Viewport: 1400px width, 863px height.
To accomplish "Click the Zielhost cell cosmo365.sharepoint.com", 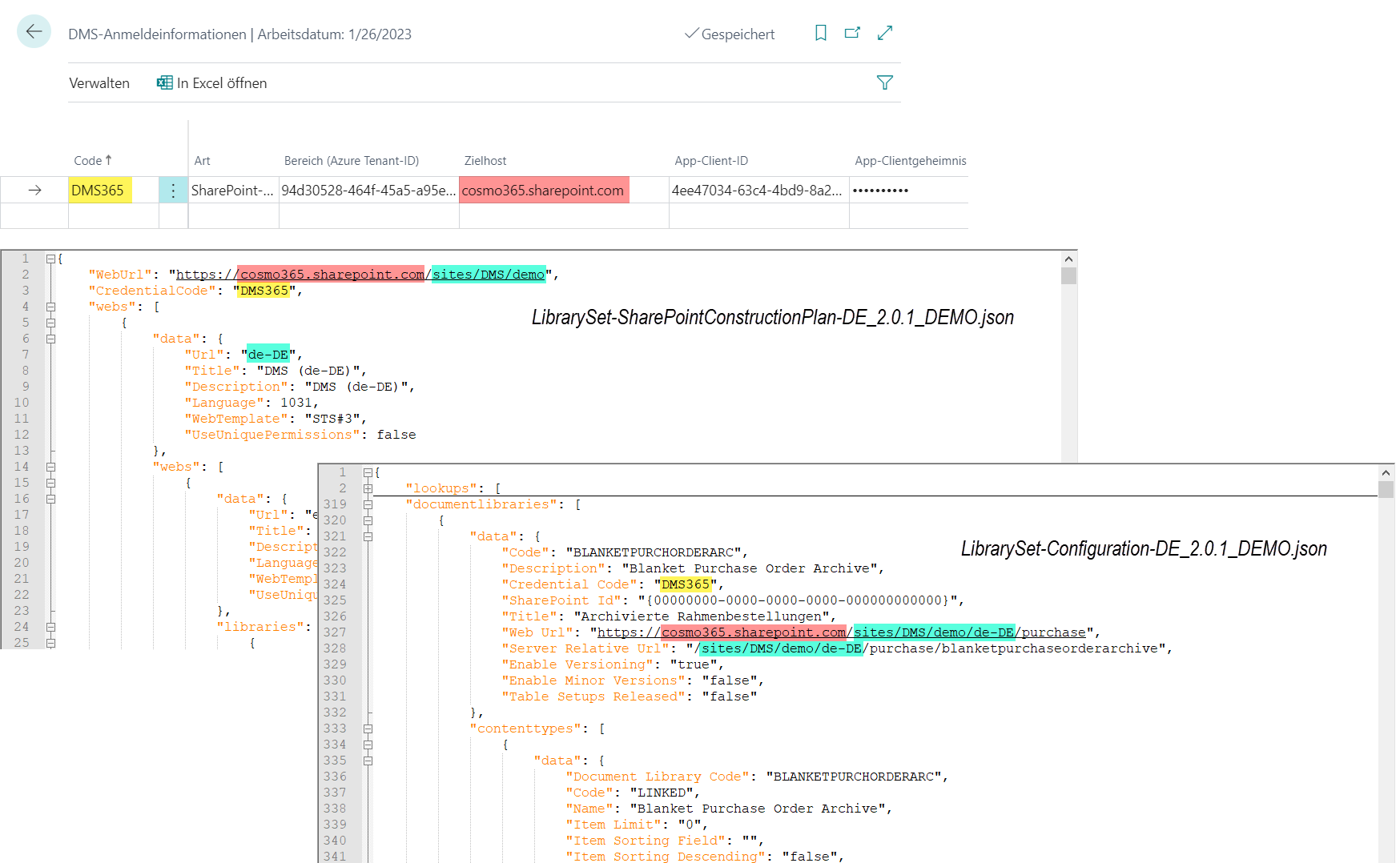I will point(543,191).
